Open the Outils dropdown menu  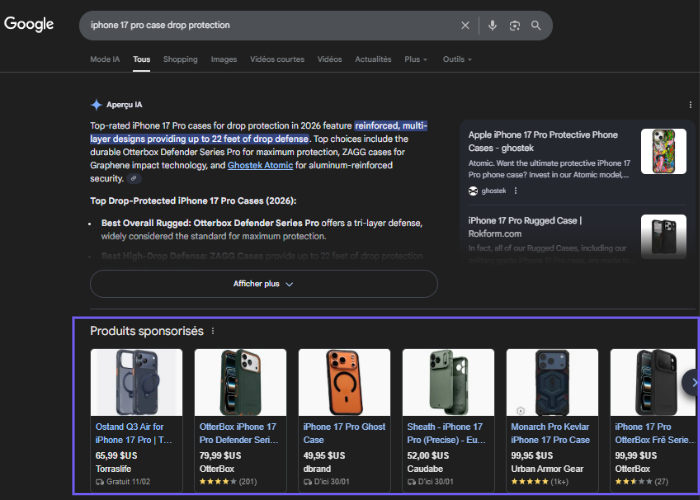click(457, 59)
